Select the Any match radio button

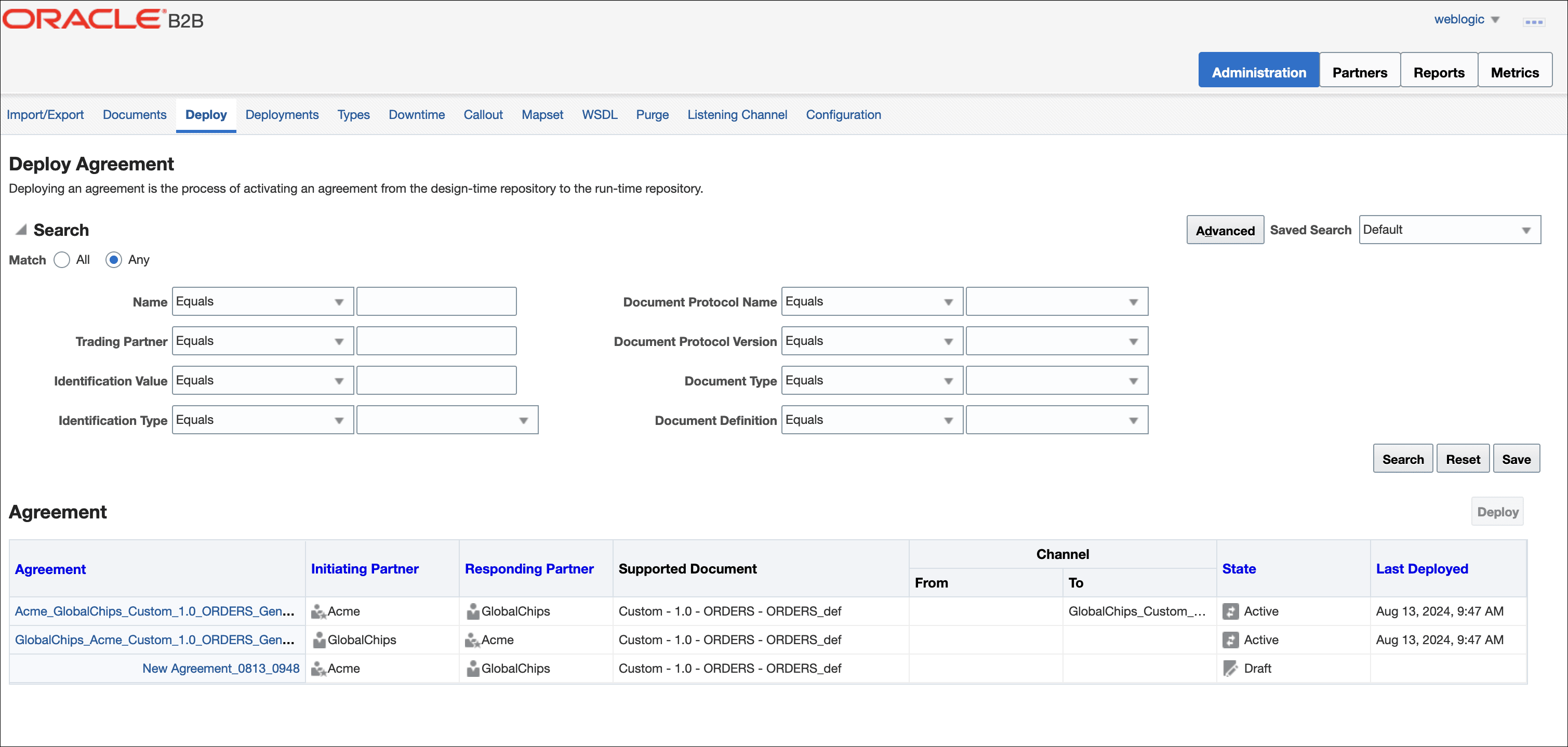click(113, 260)
